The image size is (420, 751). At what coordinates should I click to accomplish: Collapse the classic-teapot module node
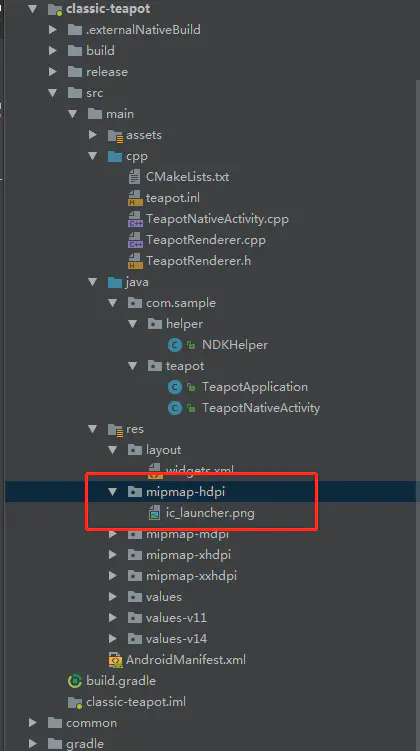pos(32,9)
